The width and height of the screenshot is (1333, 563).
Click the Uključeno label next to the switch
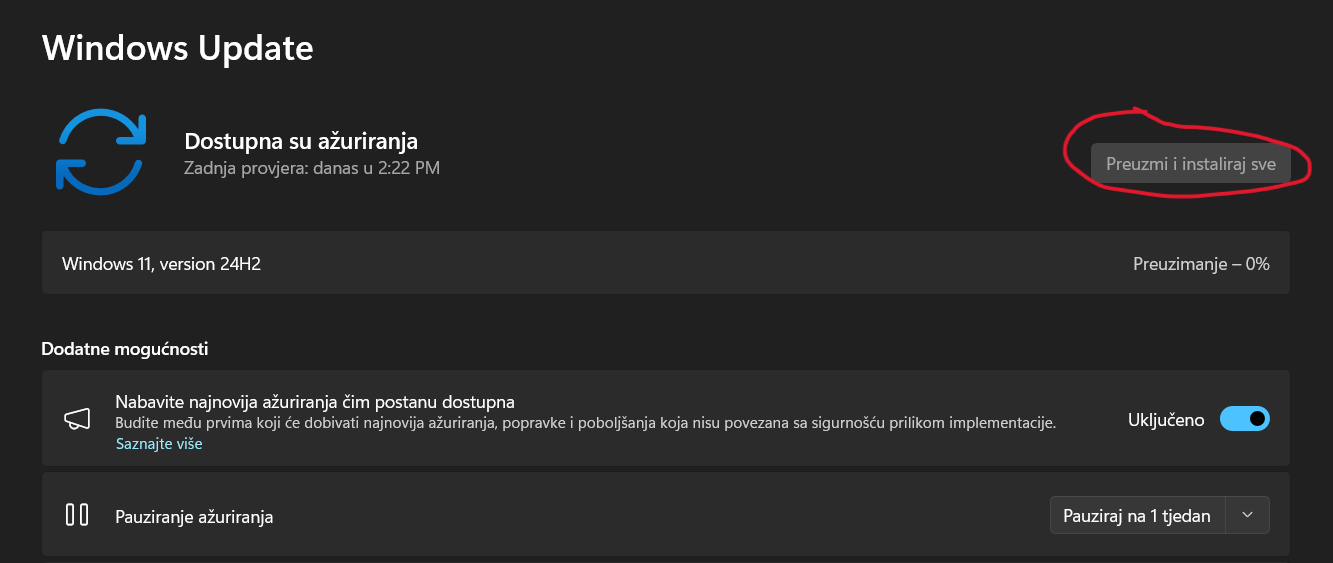(1166, 420)
